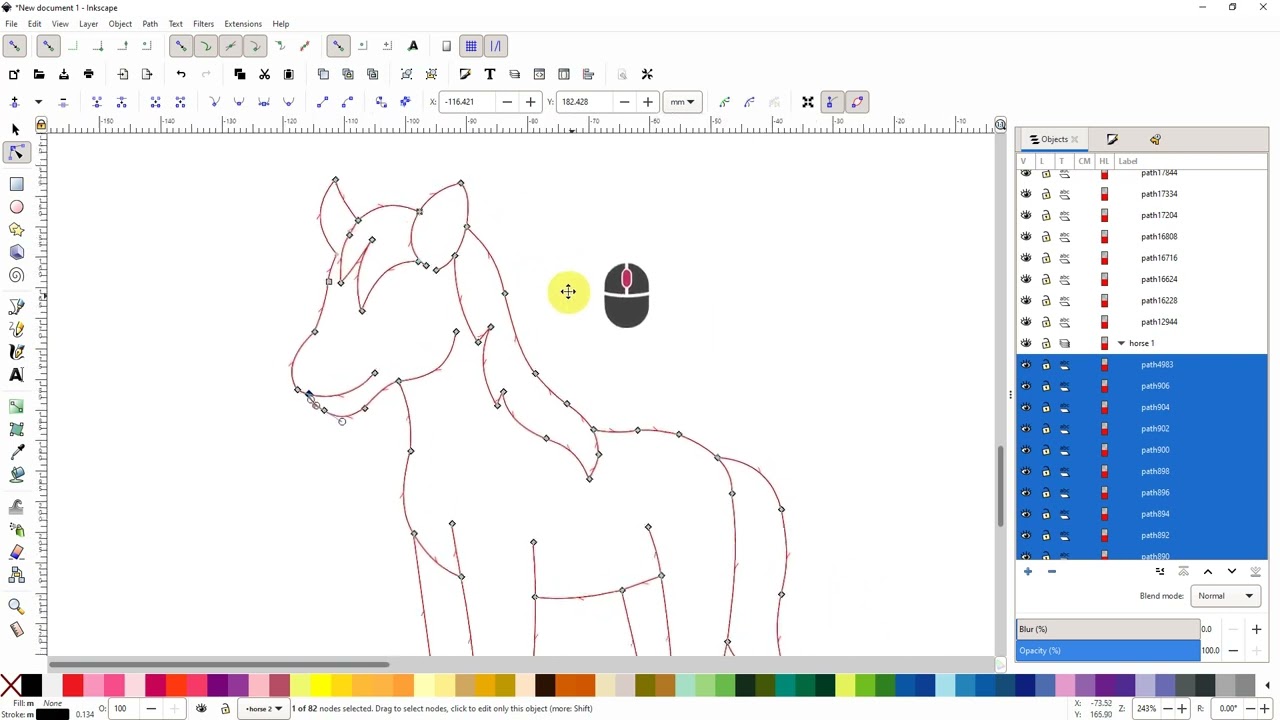1280x720 pixels.
Task: Select the Zoom magnifier tool
Action: (16, 606)
